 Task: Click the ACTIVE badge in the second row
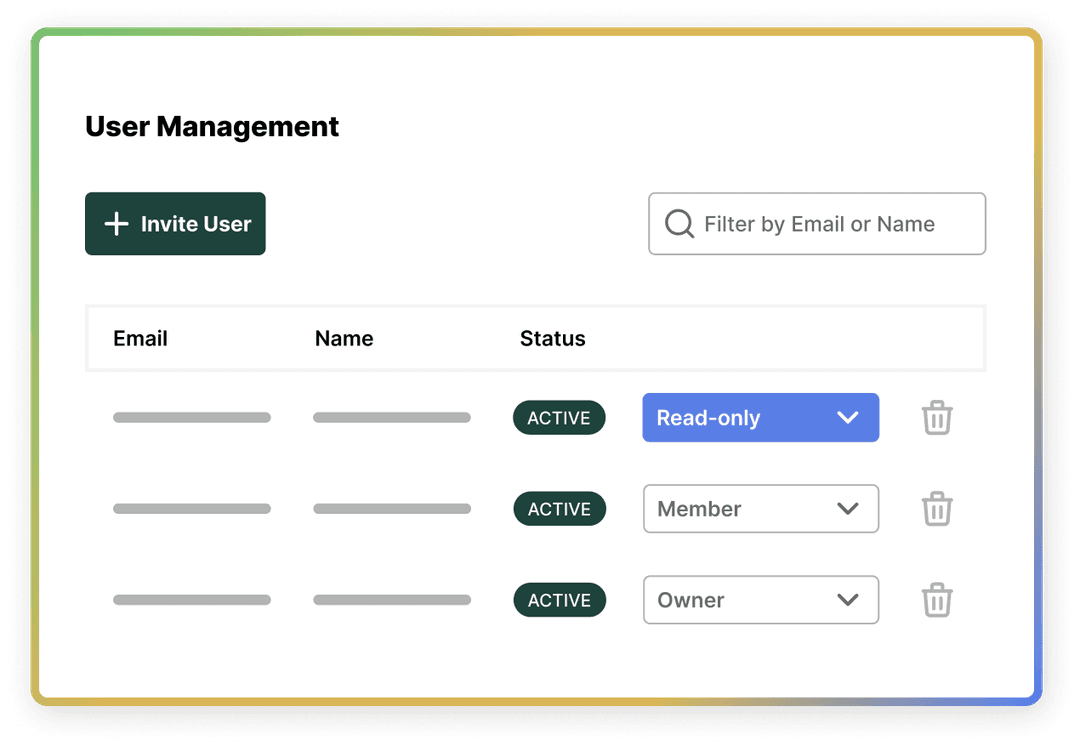[559, 508]
